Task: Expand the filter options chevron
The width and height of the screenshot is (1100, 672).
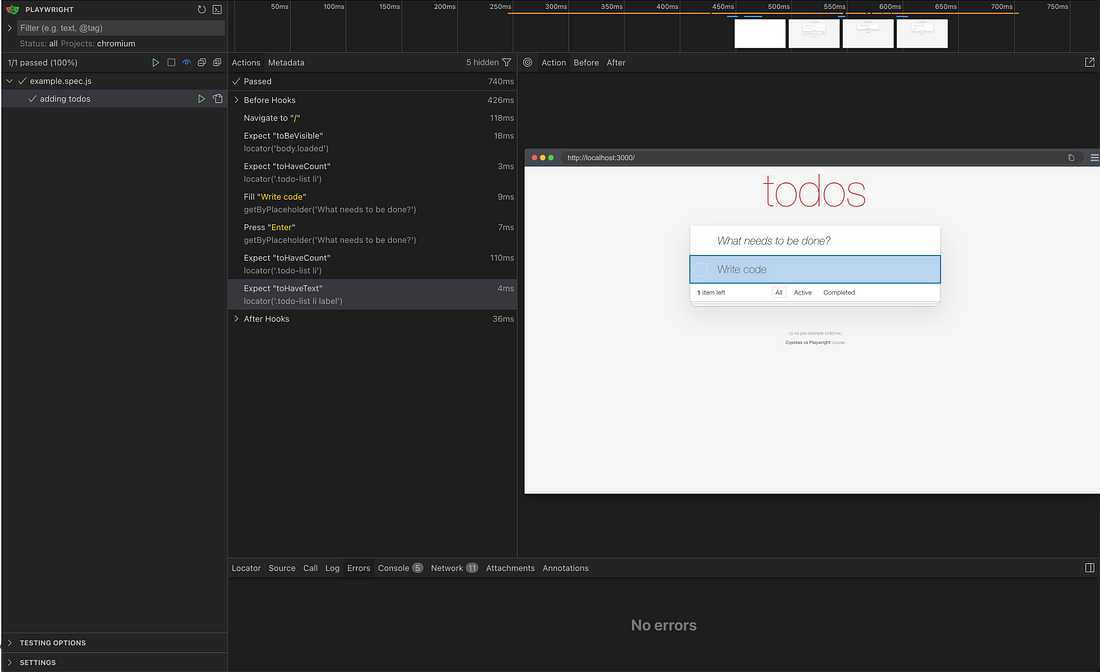Action: 10,28
